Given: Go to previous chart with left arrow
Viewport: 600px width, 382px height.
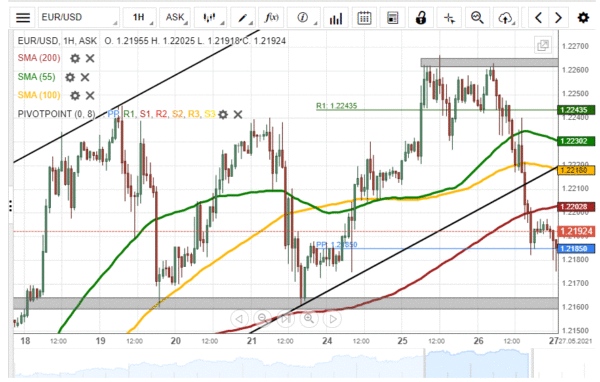Looking at the screenshot, I should (538, 18).
